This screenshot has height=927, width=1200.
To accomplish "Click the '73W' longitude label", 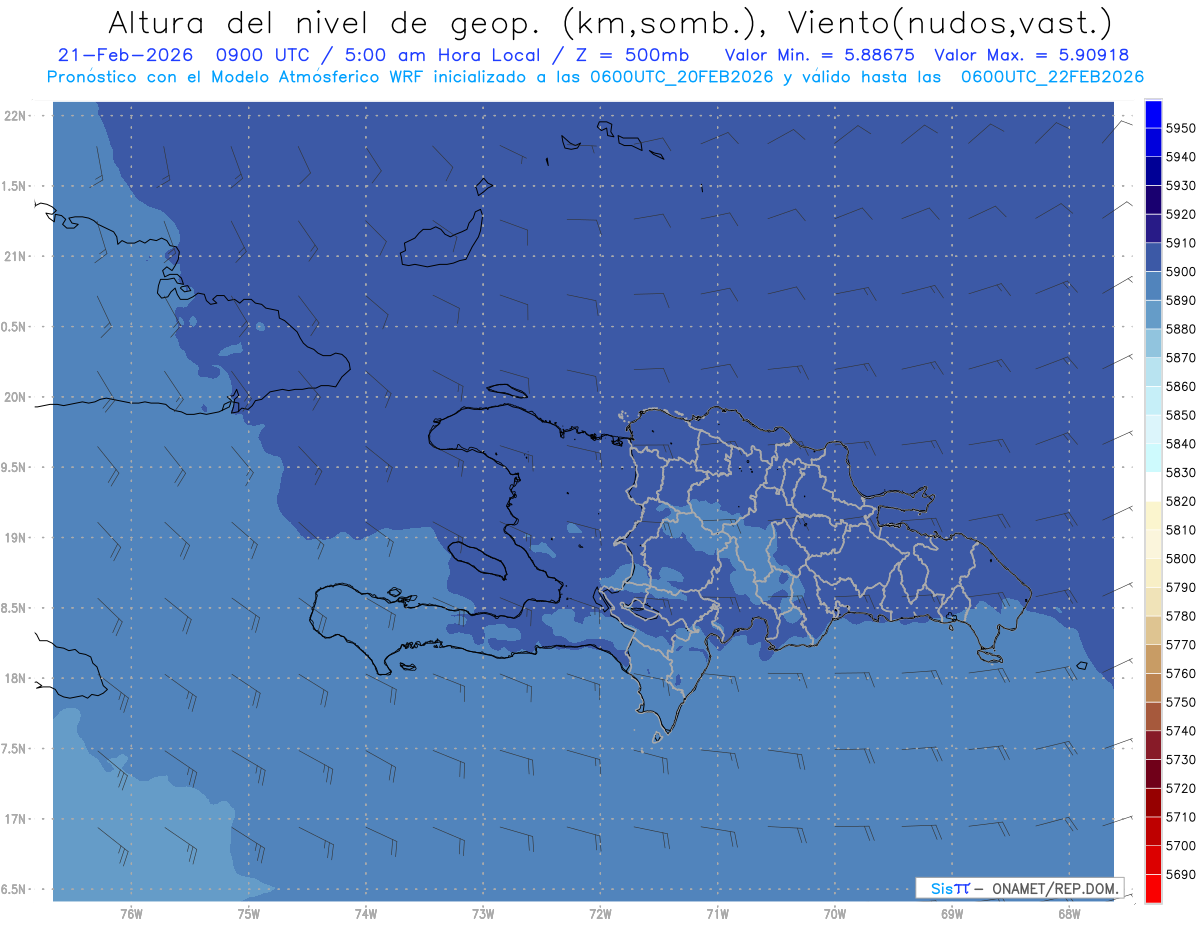I will [x=483, y=914].
